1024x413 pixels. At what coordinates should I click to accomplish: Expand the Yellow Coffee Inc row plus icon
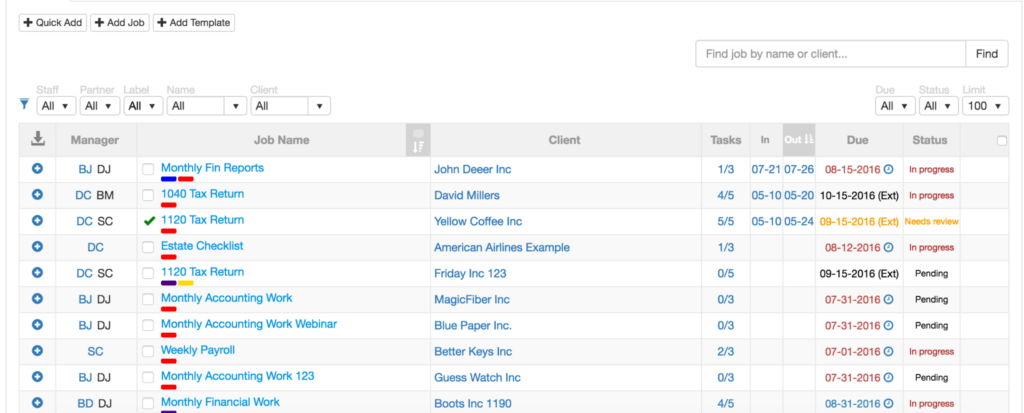[37, 221]
